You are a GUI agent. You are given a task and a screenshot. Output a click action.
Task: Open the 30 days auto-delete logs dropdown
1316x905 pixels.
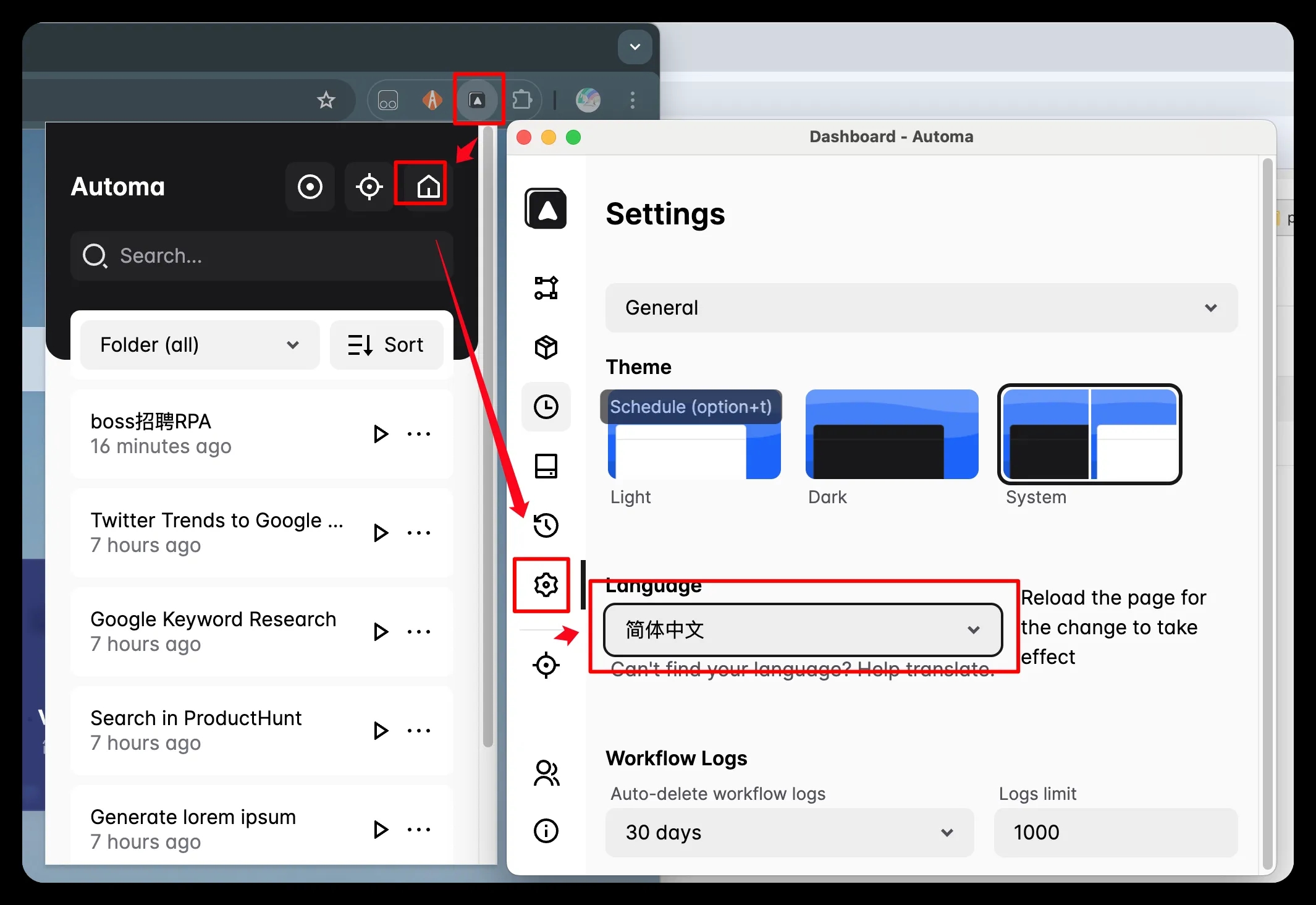tap(789, 833)
